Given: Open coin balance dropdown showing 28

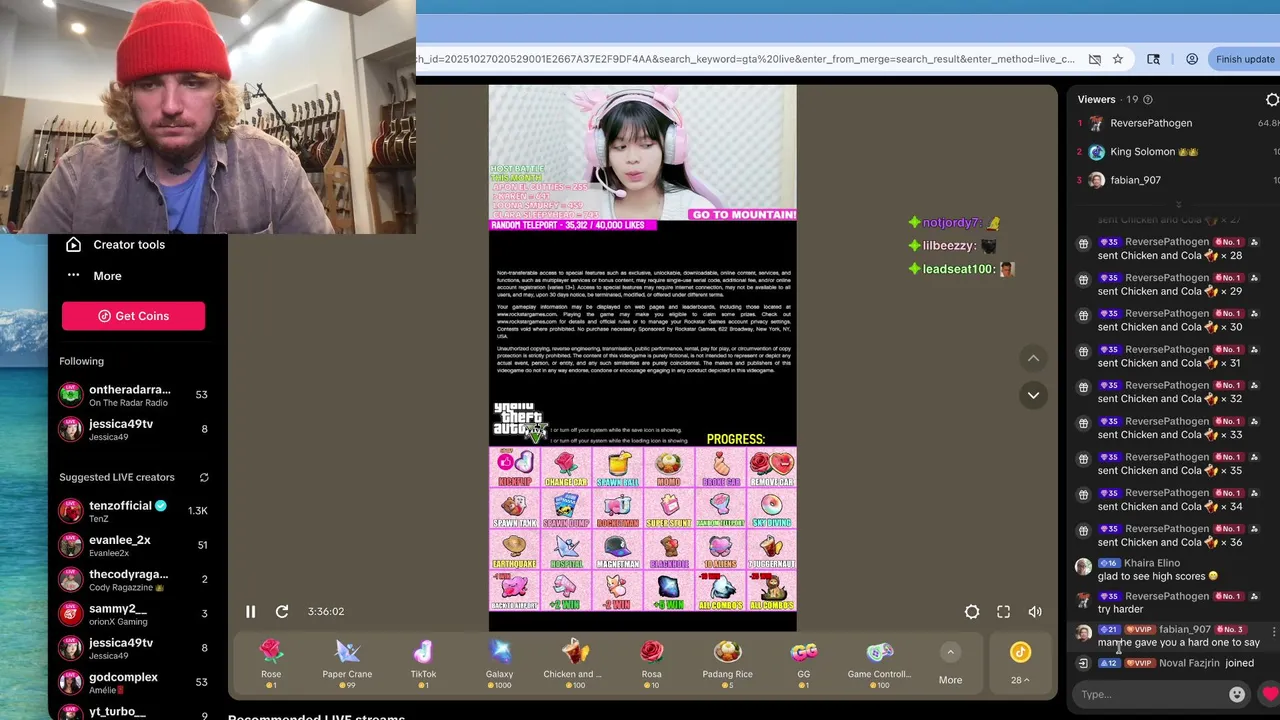Looking at the screenshot, I should coord(1020,664).
